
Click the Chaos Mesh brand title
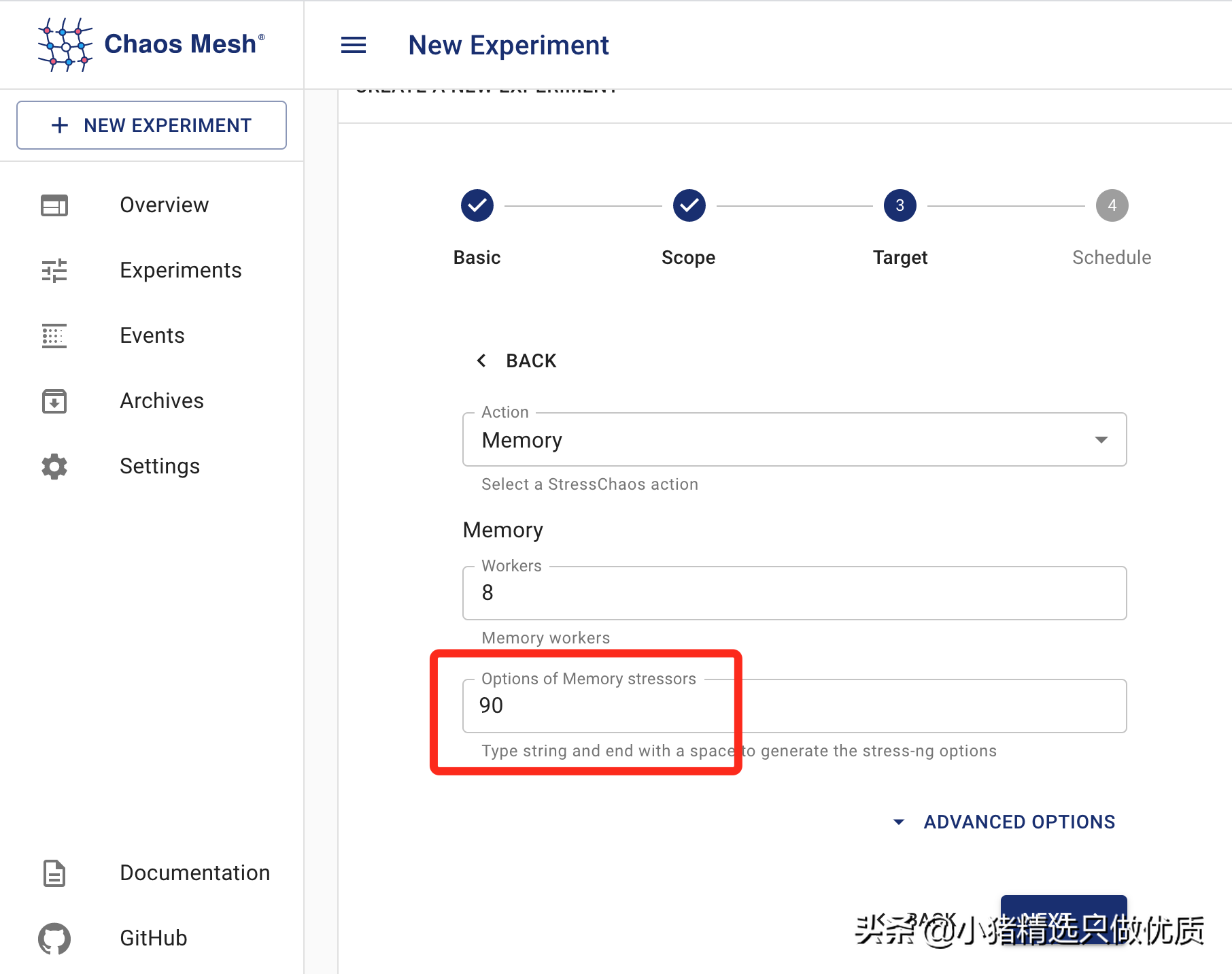pyautogui.click(x=184, y=44)
